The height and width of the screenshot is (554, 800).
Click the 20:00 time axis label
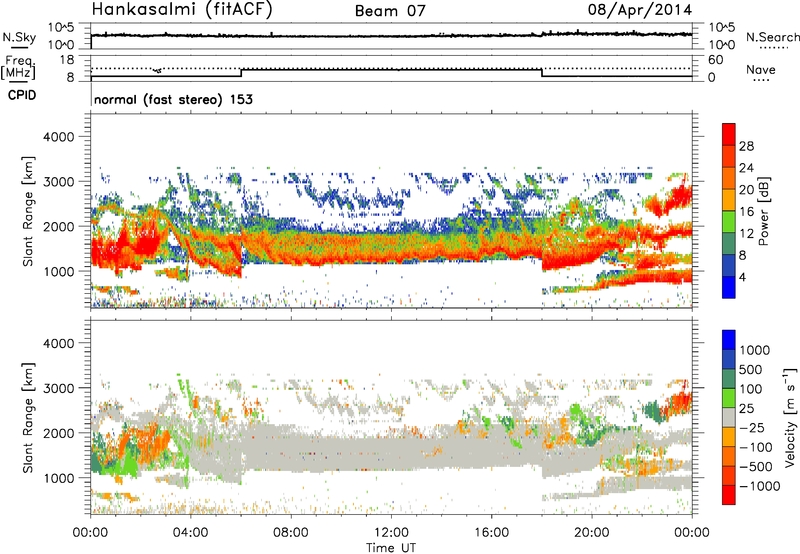coord(592,533)
